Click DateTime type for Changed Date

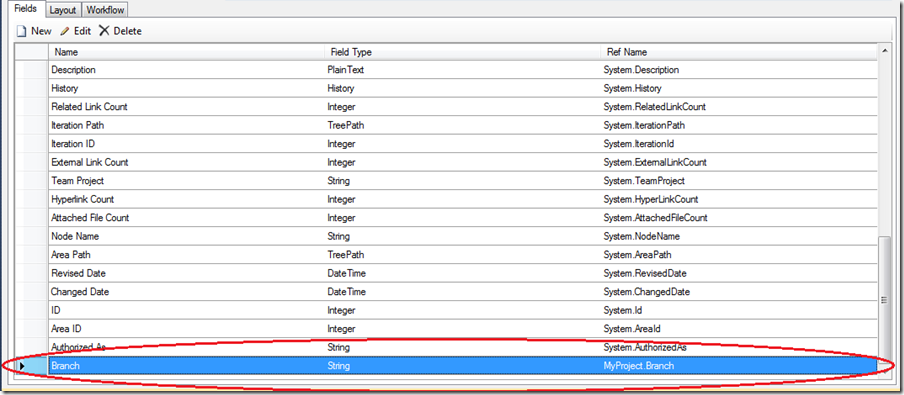click(462, 291)
